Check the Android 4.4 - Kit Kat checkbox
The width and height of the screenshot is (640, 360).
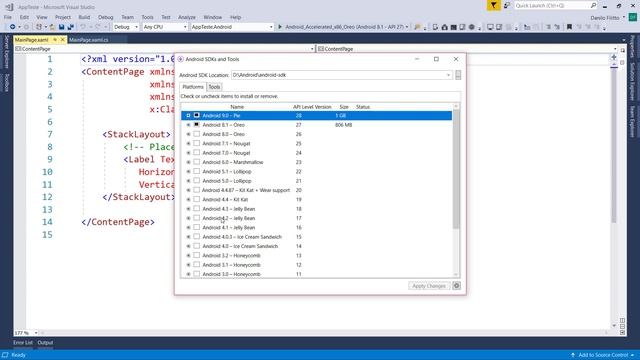(197, 199)
